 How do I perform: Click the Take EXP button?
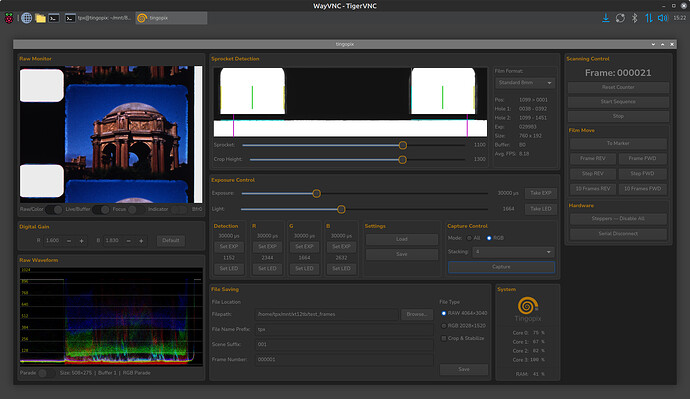[x=541, y=193]
